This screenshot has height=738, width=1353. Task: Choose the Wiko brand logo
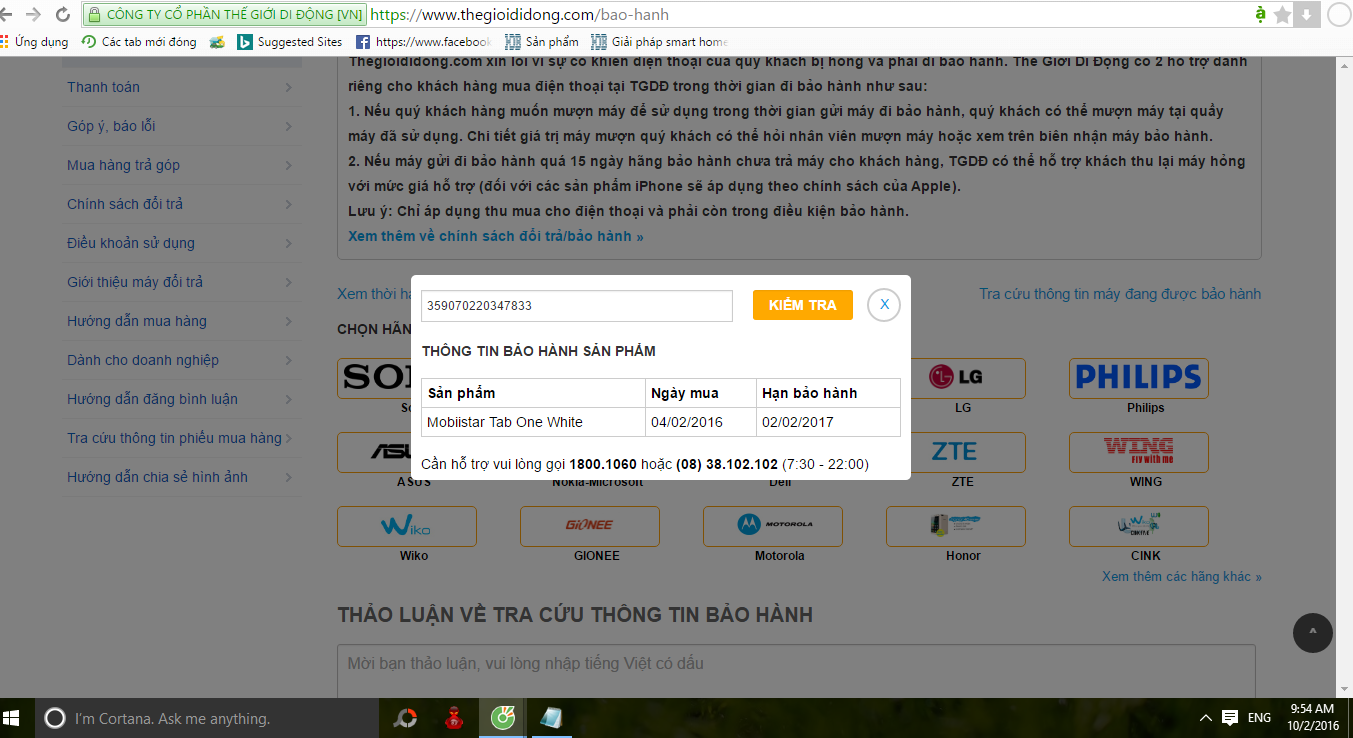pos(406,526)
